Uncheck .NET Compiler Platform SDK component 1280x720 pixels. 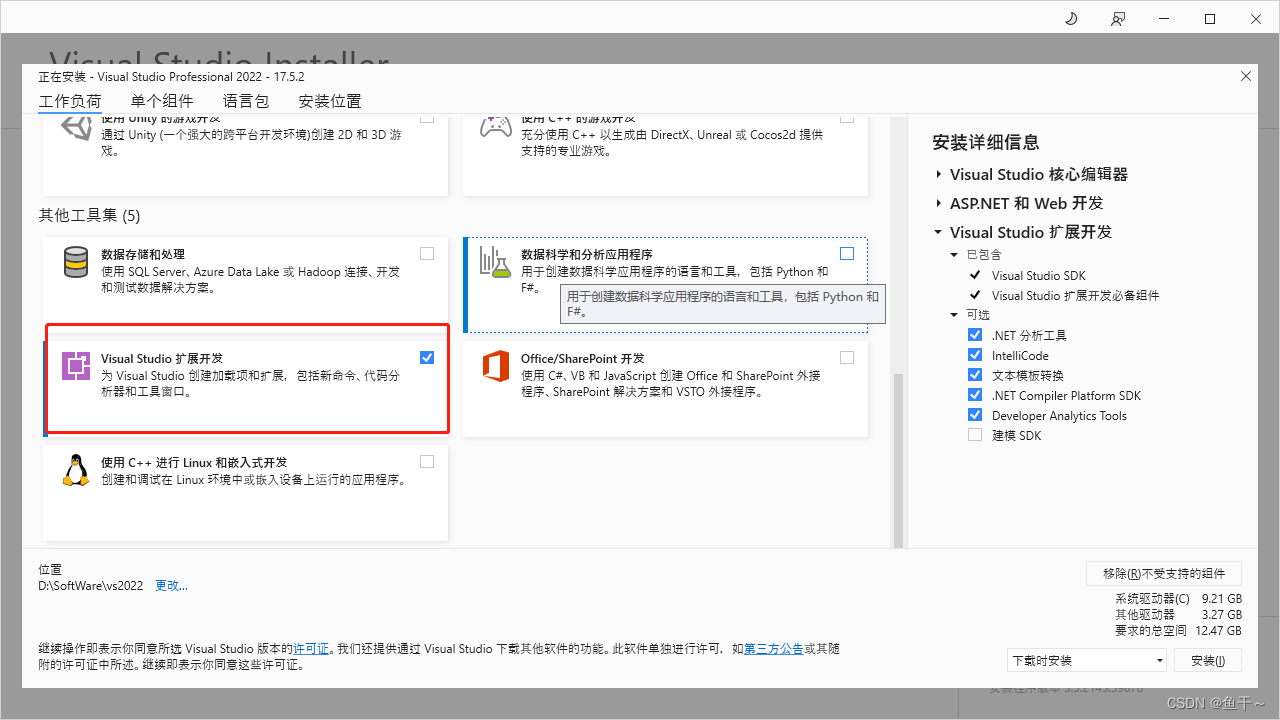[975, 395]
